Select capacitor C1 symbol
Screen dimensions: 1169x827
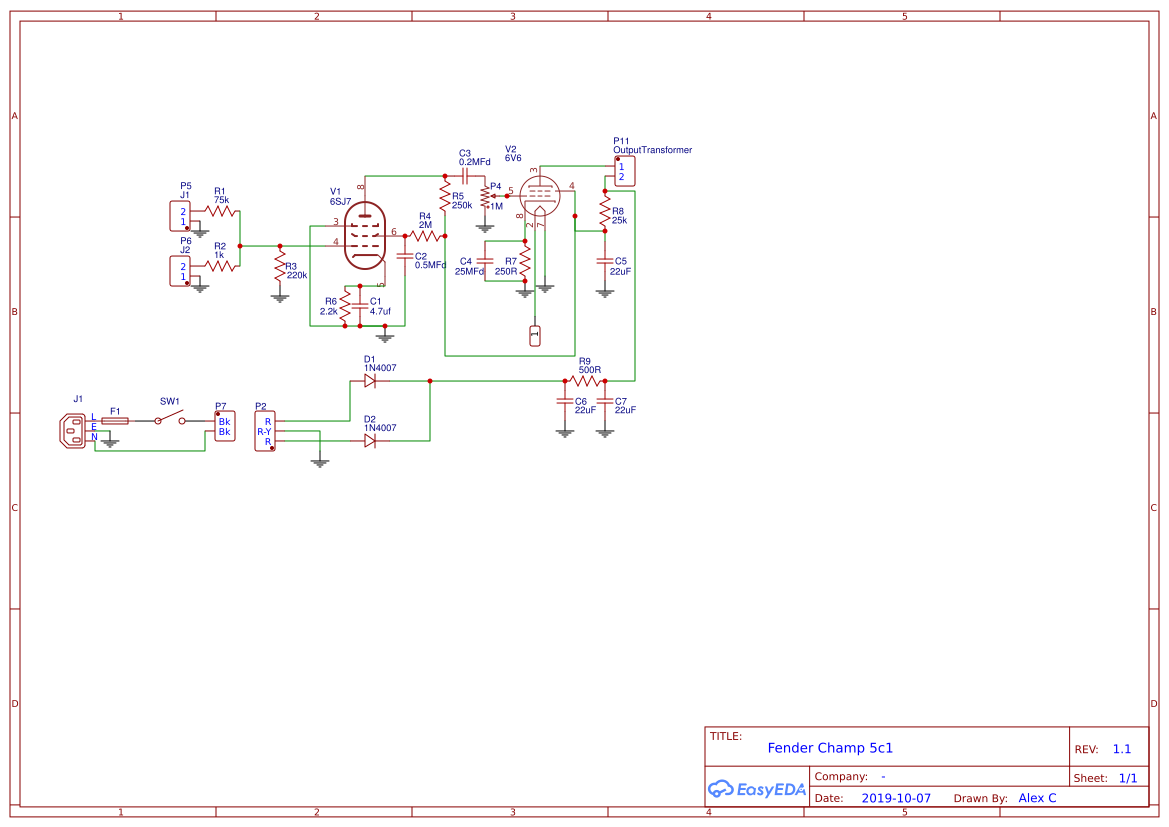point(360,306)
